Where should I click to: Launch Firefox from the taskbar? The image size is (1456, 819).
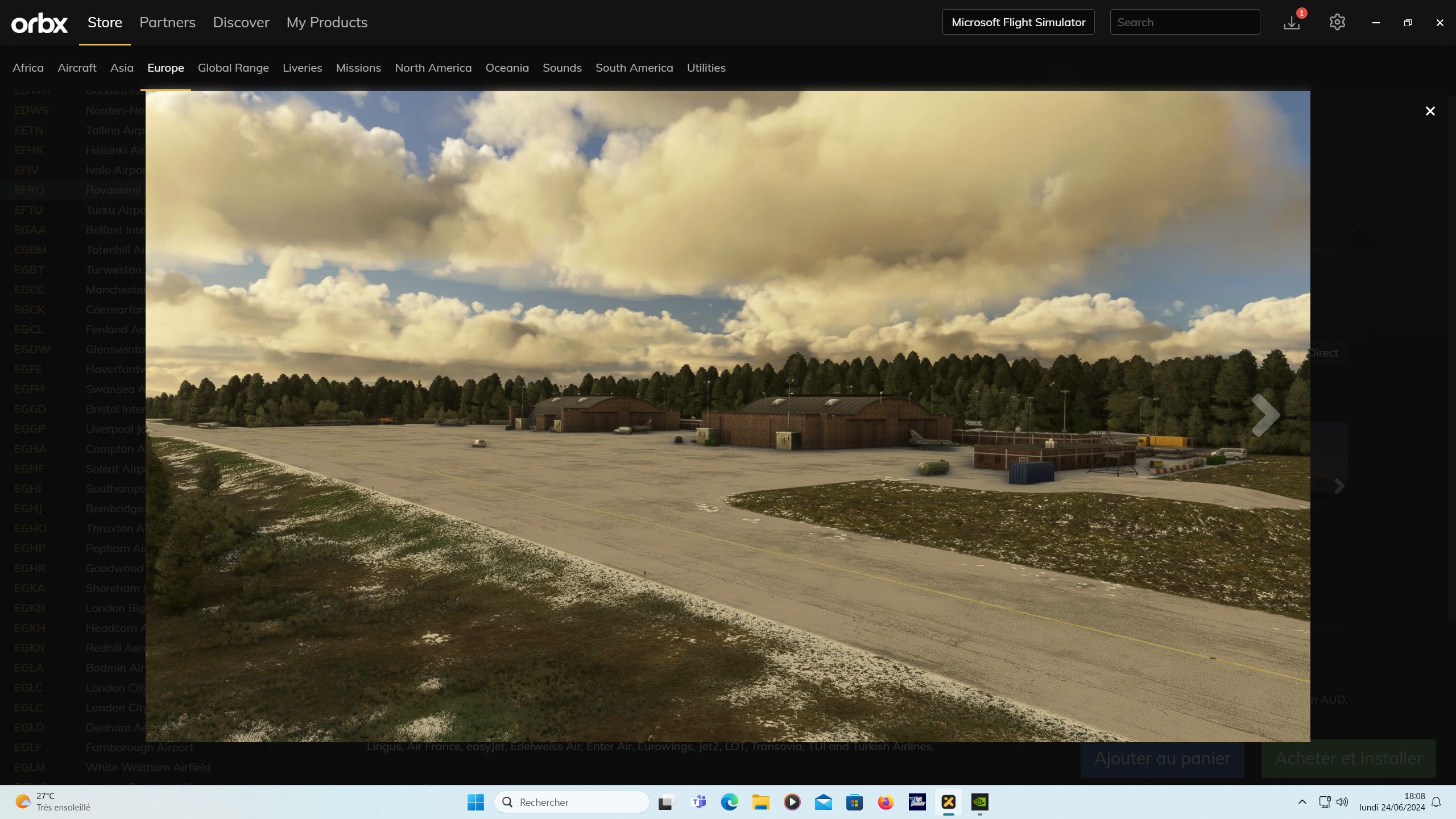[886, 802]
